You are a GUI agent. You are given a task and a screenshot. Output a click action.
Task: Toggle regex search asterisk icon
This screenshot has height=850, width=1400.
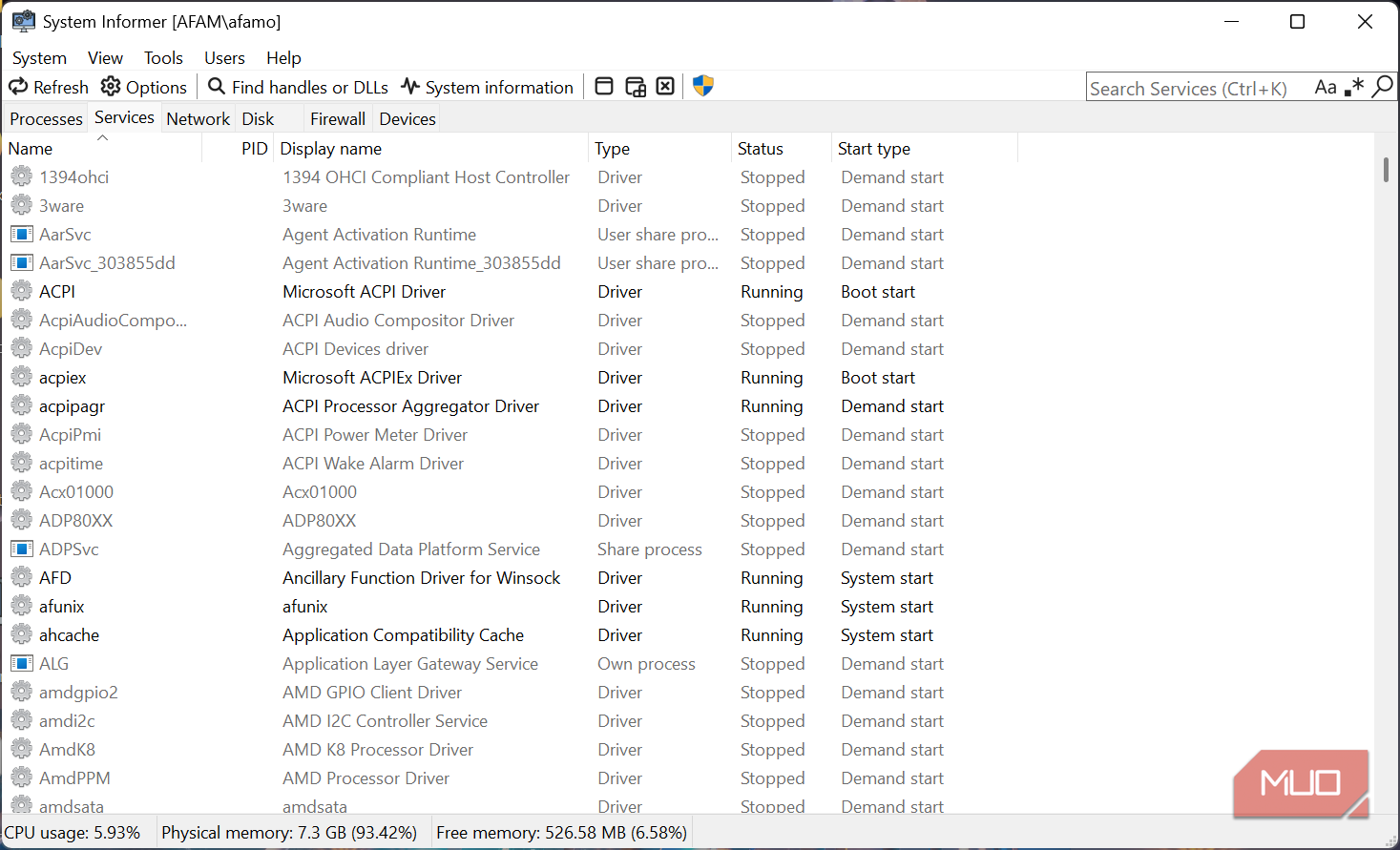[x=1354, y=87]
